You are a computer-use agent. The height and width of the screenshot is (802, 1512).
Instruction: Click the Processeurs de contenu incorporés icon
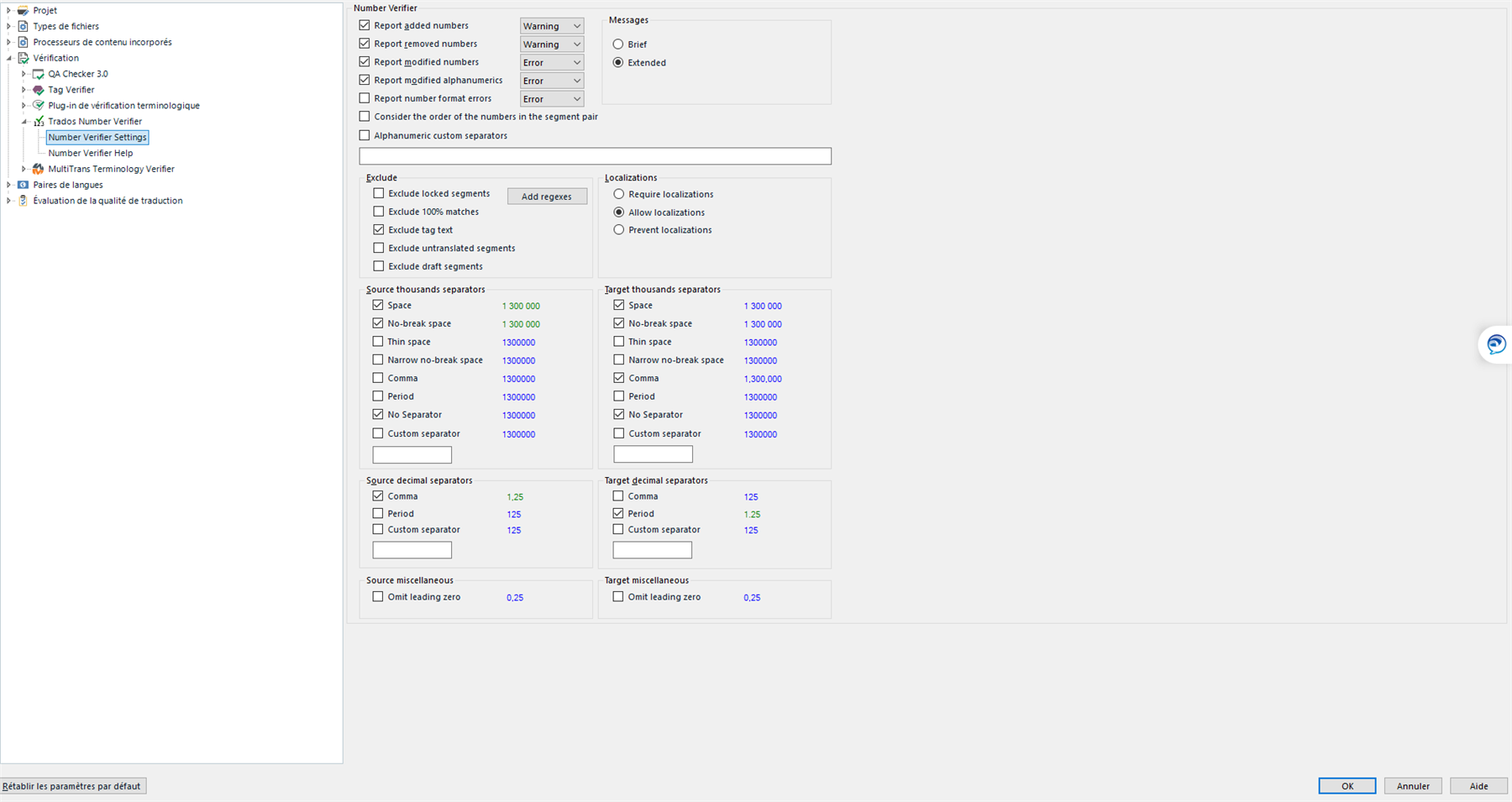(23, 42)
